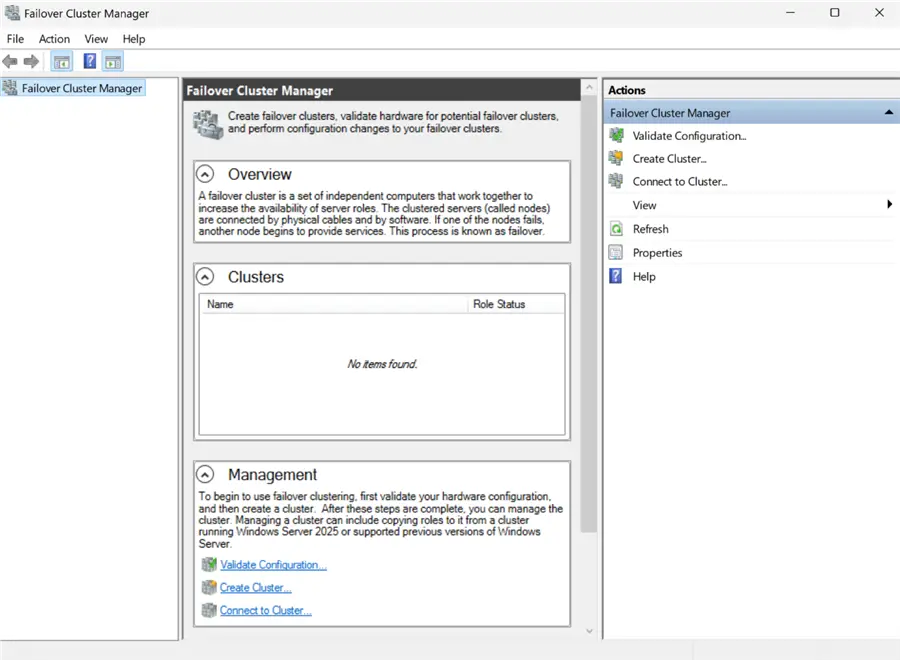Click the icon beside the Connect to Cluster link in Management
The height and width of the screenshot is (660, 900).
click(x=209, y=610)
